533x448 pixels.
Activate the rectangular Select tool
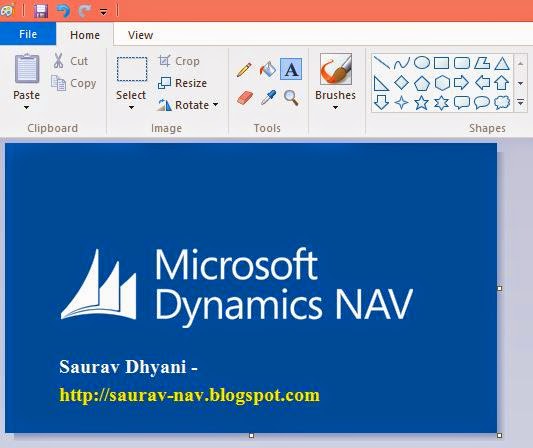tap(132, 69)
